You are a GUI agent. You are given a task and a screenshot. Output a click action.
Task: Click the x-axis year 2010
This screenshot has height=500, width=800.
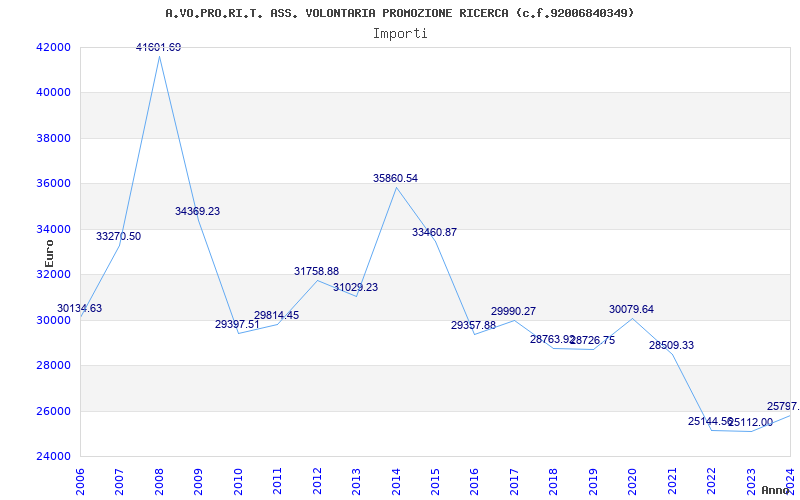point(238,481)
